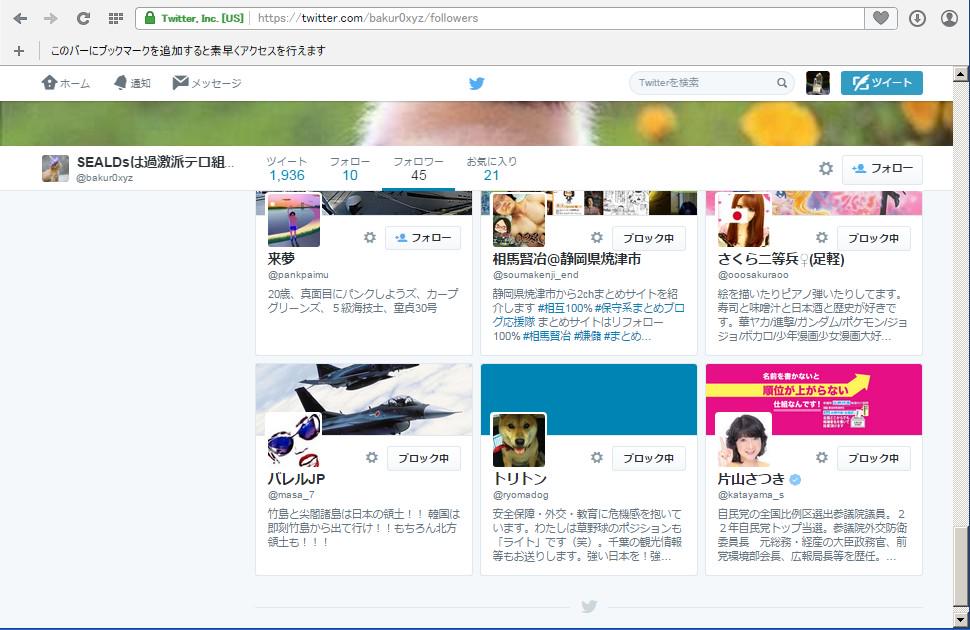Open gear menu on バレルJP card
Image resolution: width=970 pixels, height=630 pixels.
pyautogui.click(x=371, y=457)
